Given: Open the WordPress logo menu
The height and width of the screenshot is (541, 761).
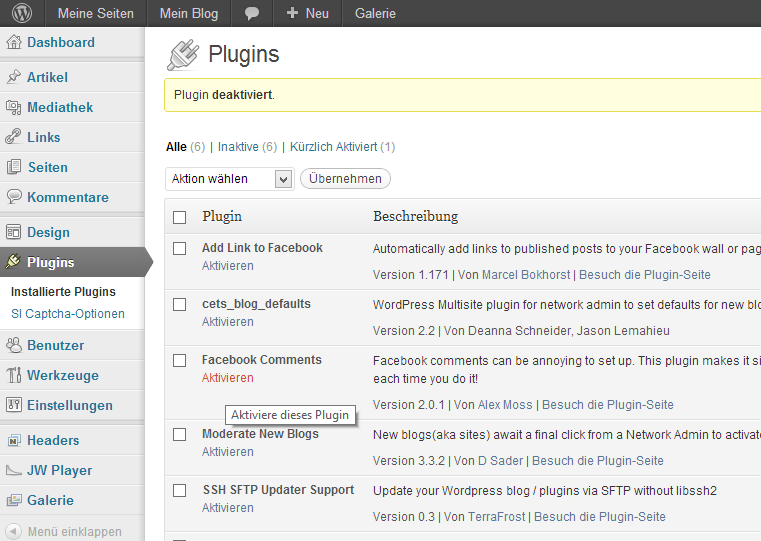Looking at the screenshot, I should tap(22, 13).
